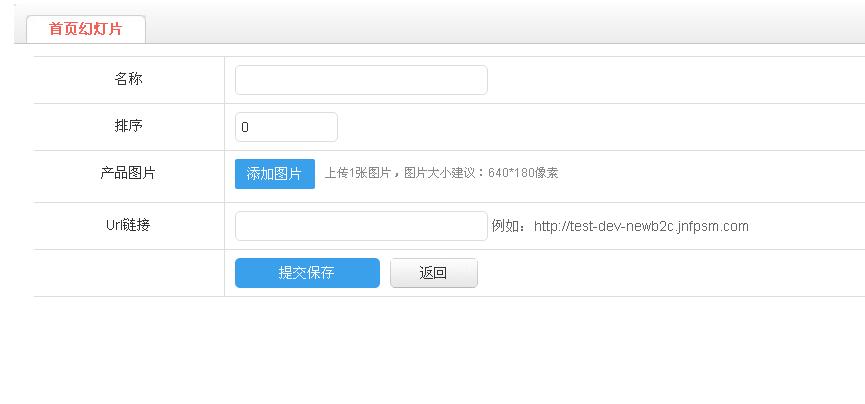The image size is (865, 404).
Task: Focus the 排序 number field
Action: pyautogui.click(x=286, y=127)
